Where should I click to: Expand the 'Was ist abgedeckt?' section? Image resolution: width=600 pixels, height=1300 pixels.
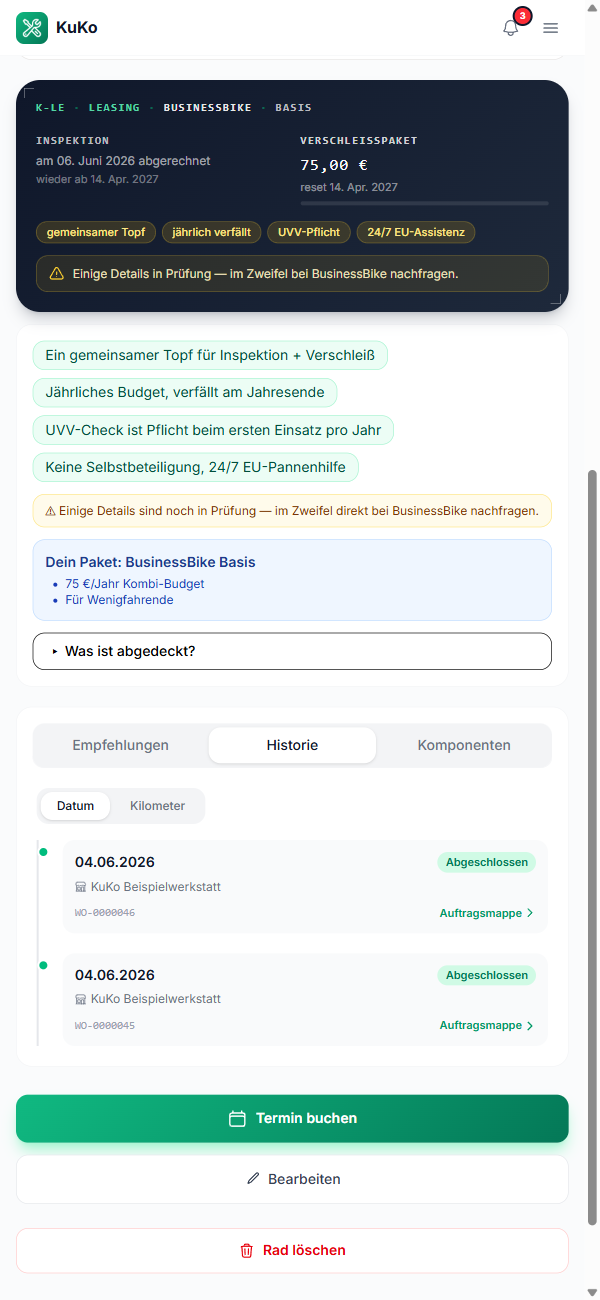292,651
